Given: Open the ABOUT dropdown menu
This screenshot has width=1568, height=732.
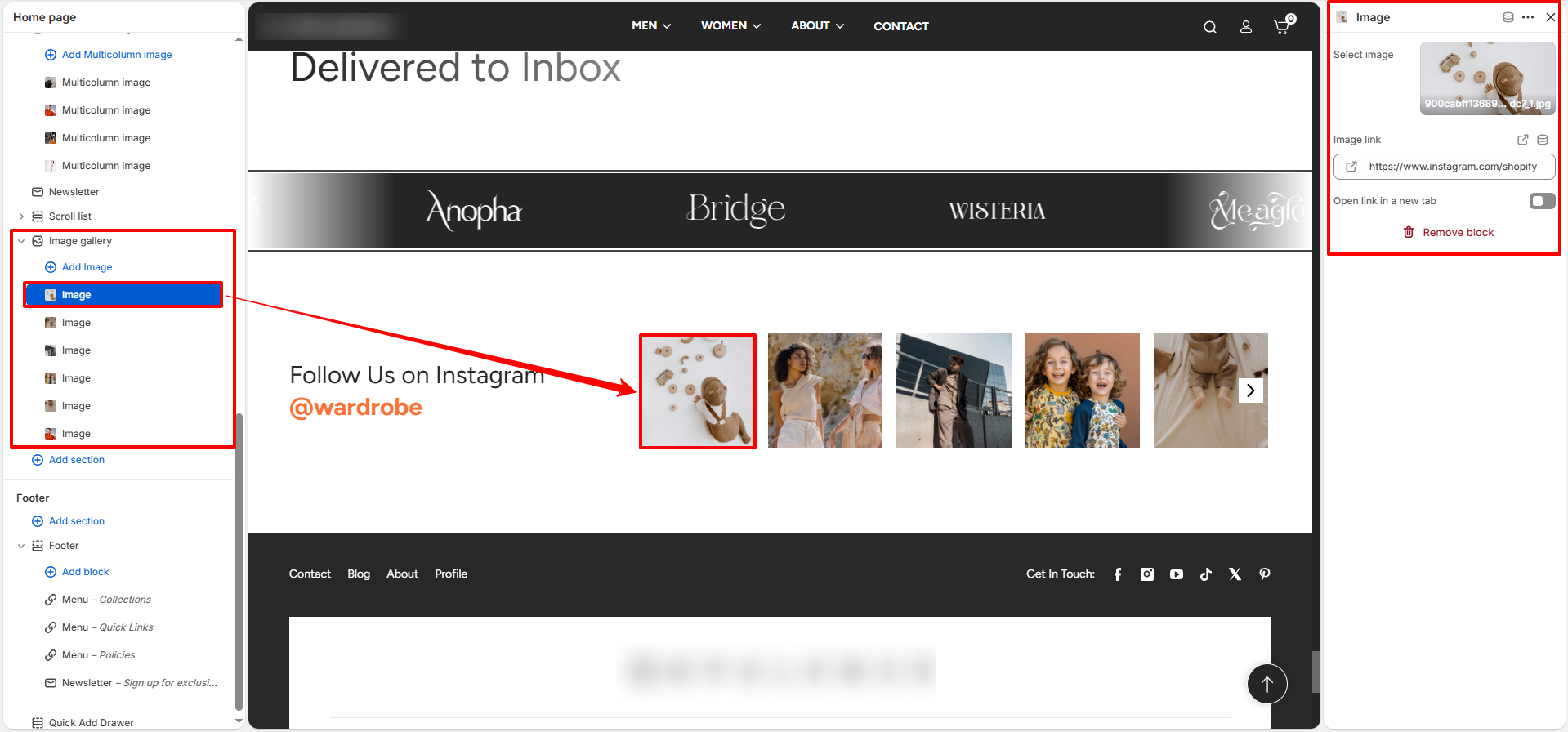Looking at the screenshot, I should (x=817, y=26).
